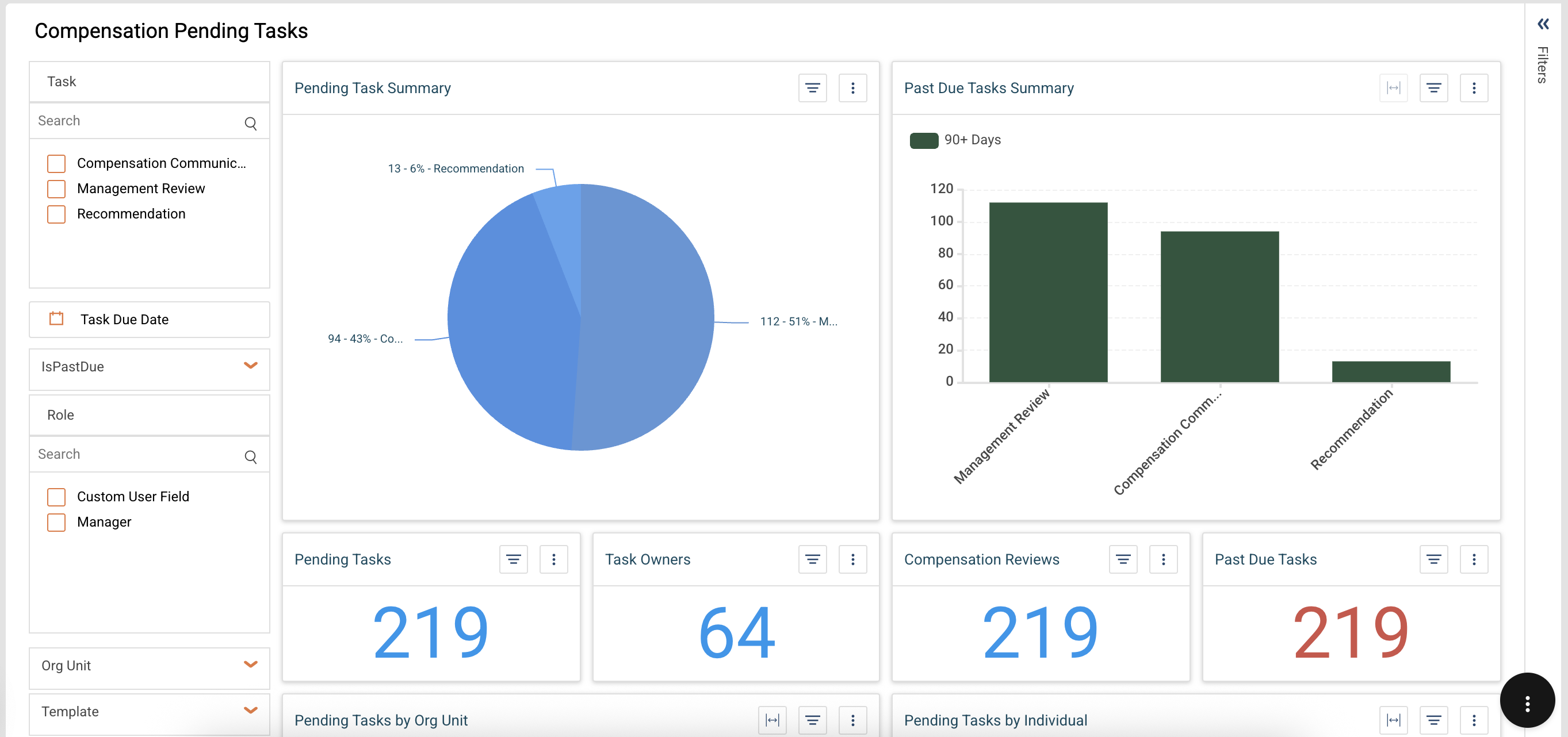1568x737 pixels.
Task: Expand the IsPastDue dropdown
Action: [x=250, y=366]
